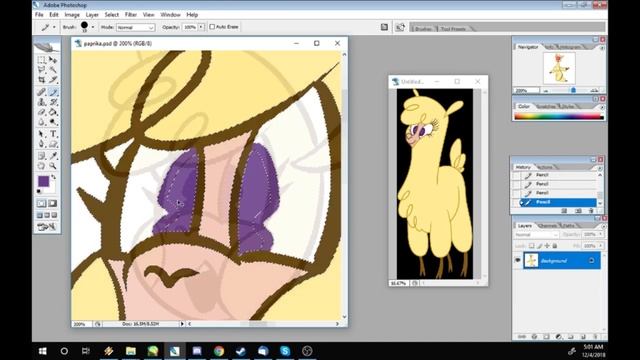Pick a color from the color ramp
This screenshot has height=360, width=640.
(558, 117)
